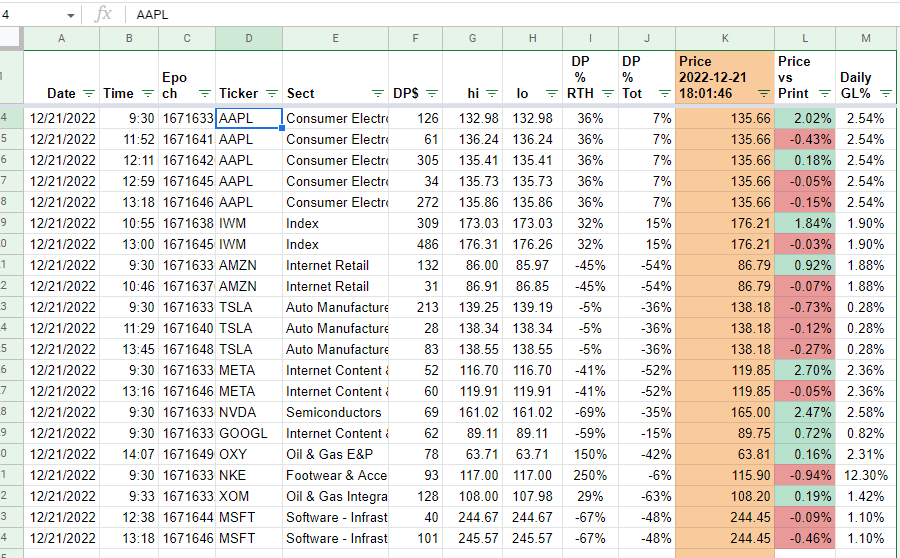
Task: Select column K header
Action: [x=725, y=38]
